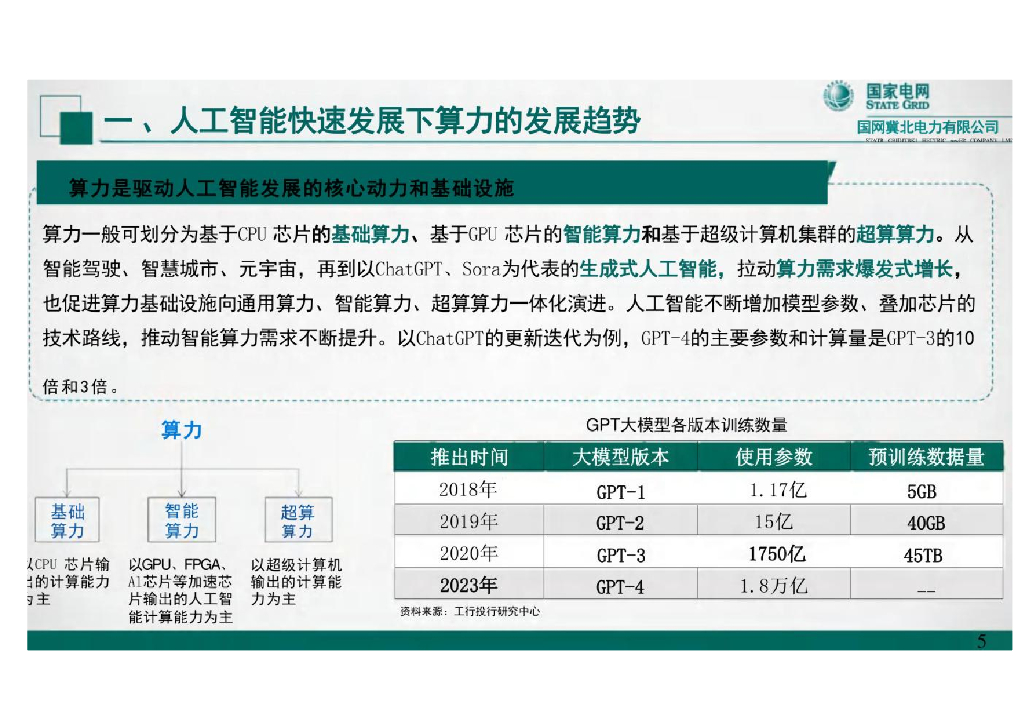Click the 预训练数据量 column header
Image resolution: width=1024 pixels, height=724 pixels.
tap(927, 457)
